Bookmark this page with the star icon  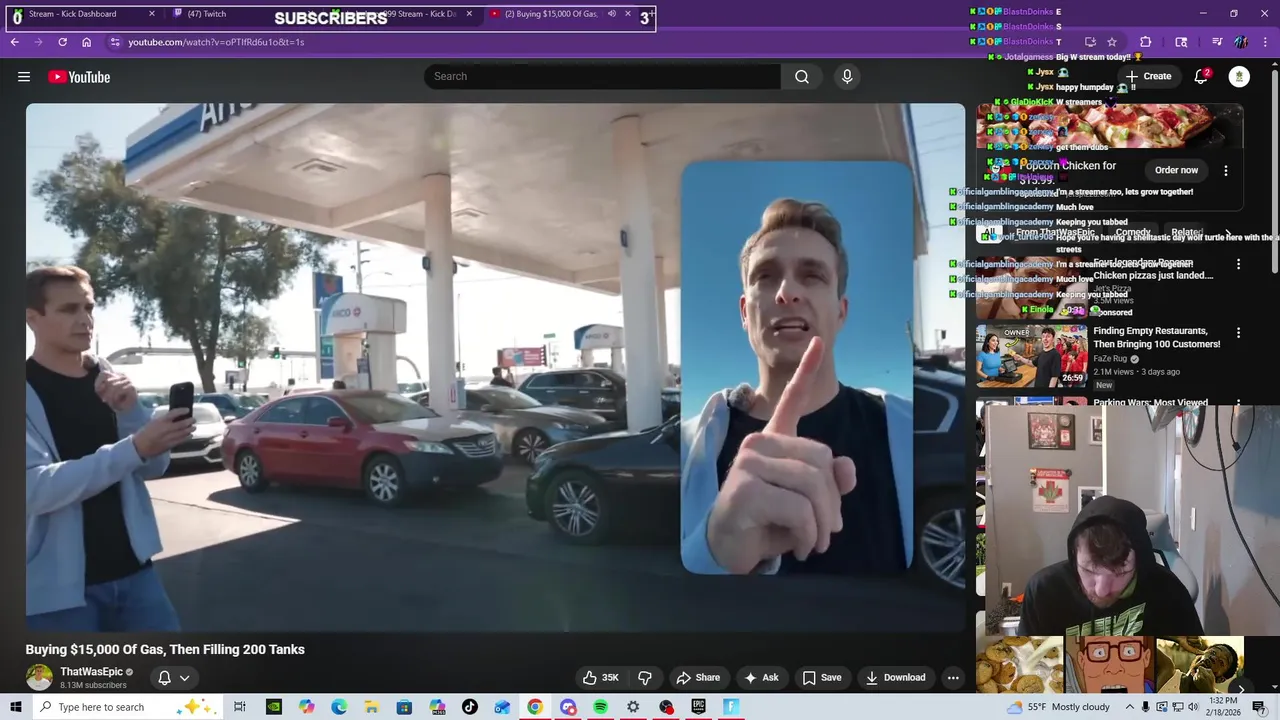[1112, 42]
